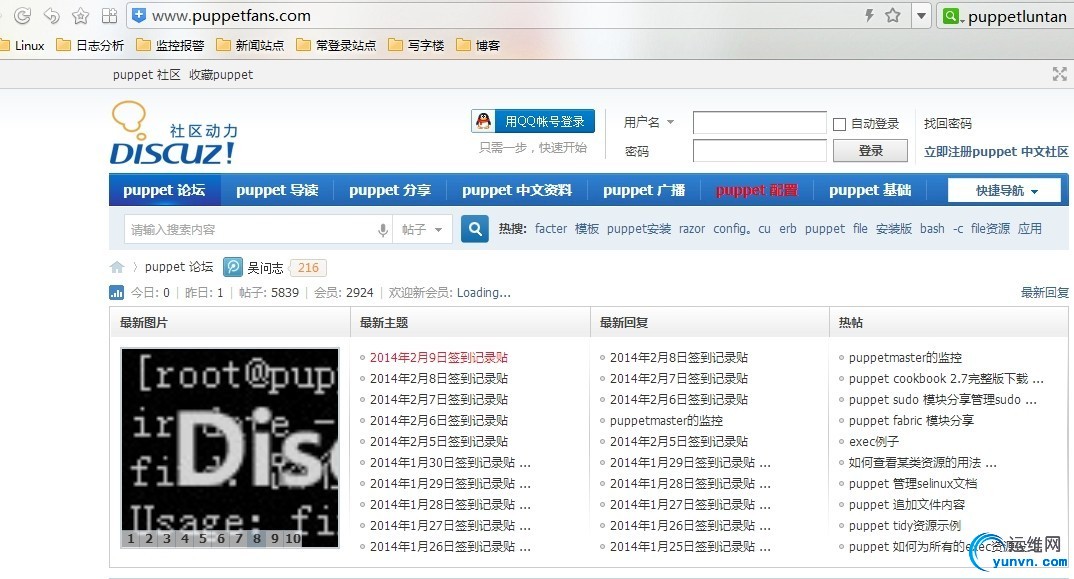Open the Linux bookmark folder
Image resolution: width=1074 pixels, height=579 pixels.
(x=23, y=45)
